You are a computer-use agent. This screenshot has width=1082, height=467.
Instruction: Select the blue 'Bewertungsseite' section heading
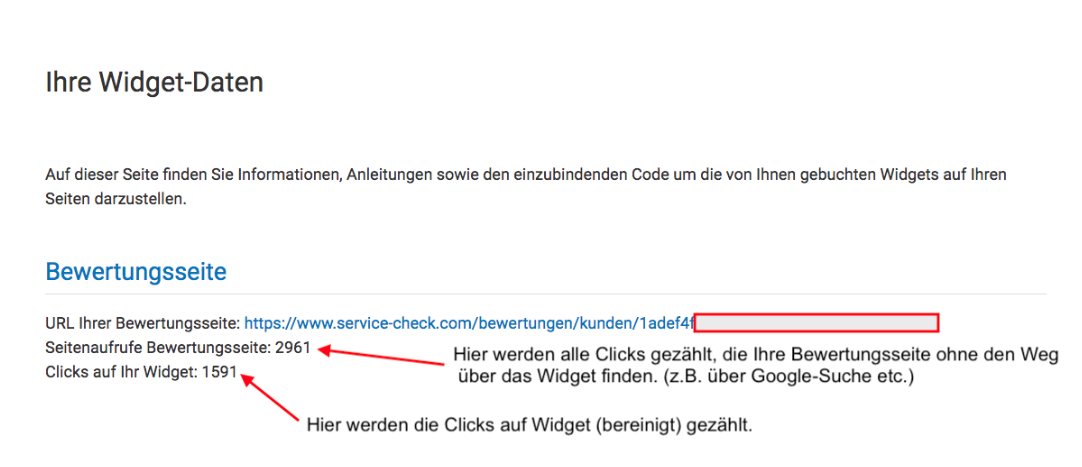(136, 272)
